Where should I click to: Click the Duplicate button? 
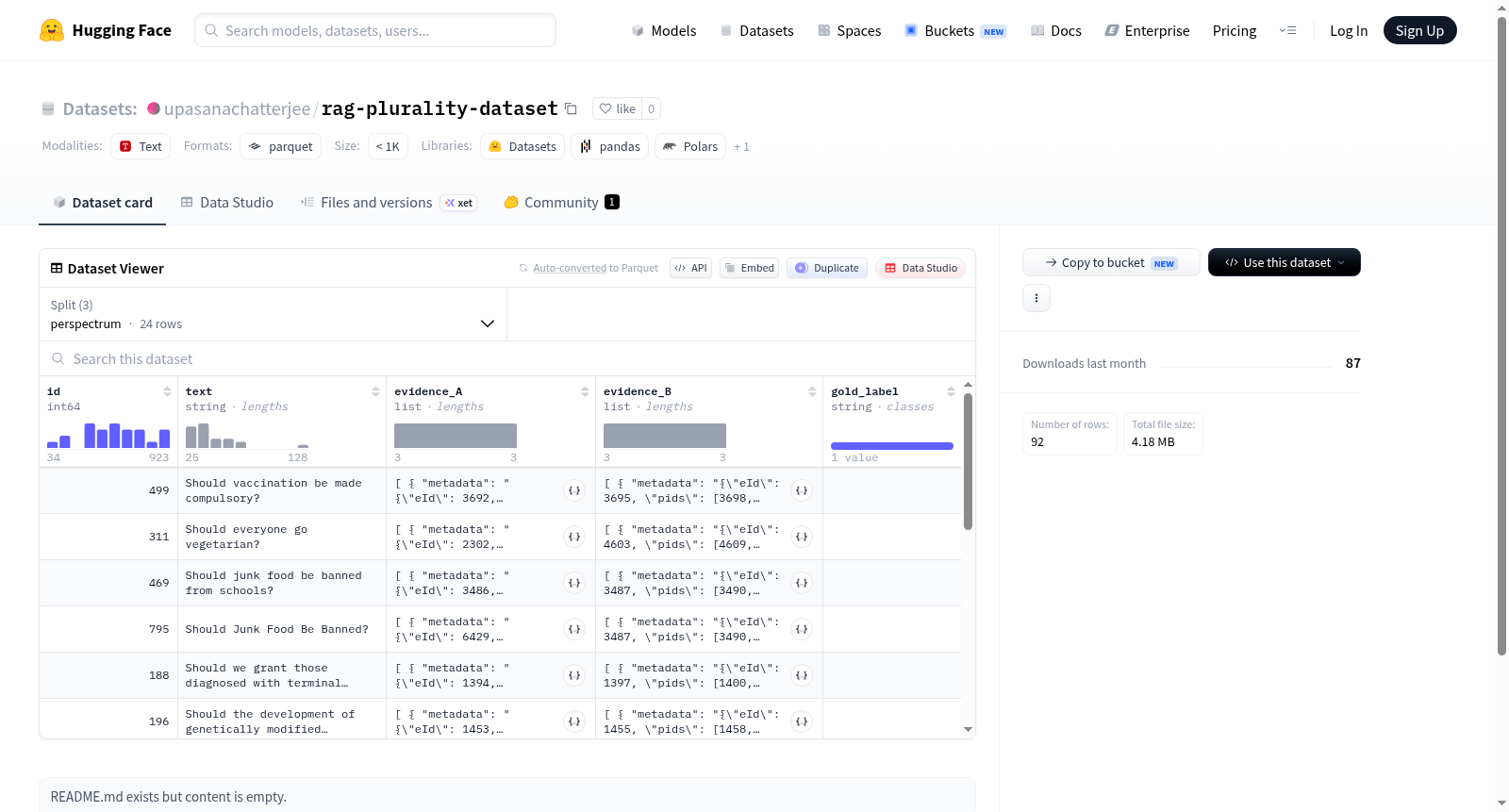tap(826, 268)
